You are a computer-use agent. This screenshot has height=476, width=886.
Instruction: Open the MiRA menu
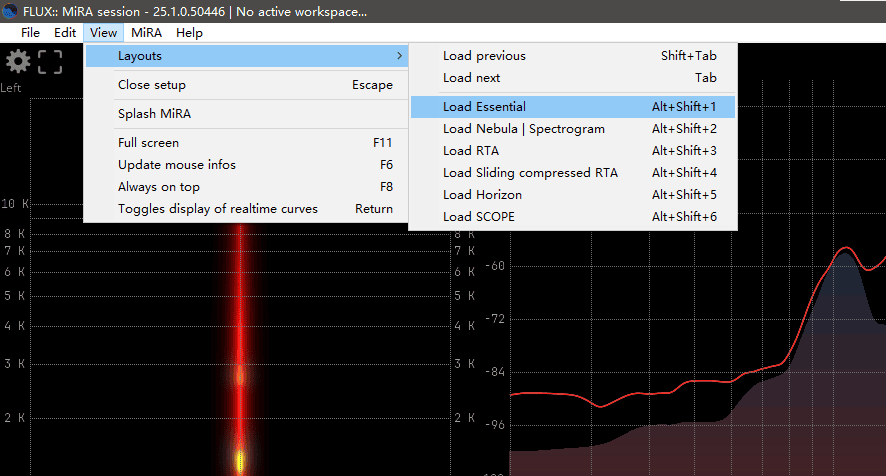tap(146, 33)
